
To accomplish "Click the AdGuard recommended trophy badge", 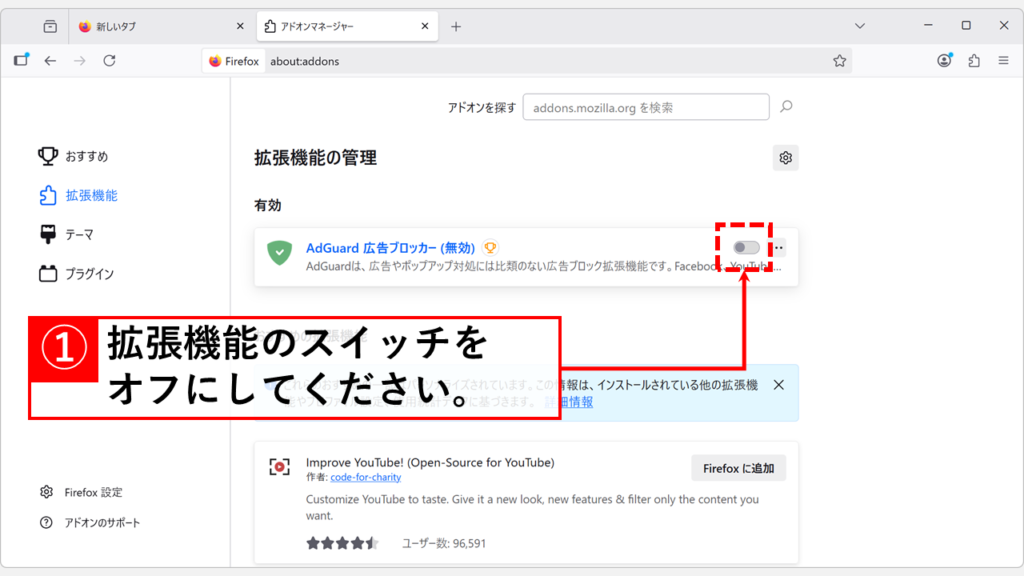I will (x=490, y=248).
